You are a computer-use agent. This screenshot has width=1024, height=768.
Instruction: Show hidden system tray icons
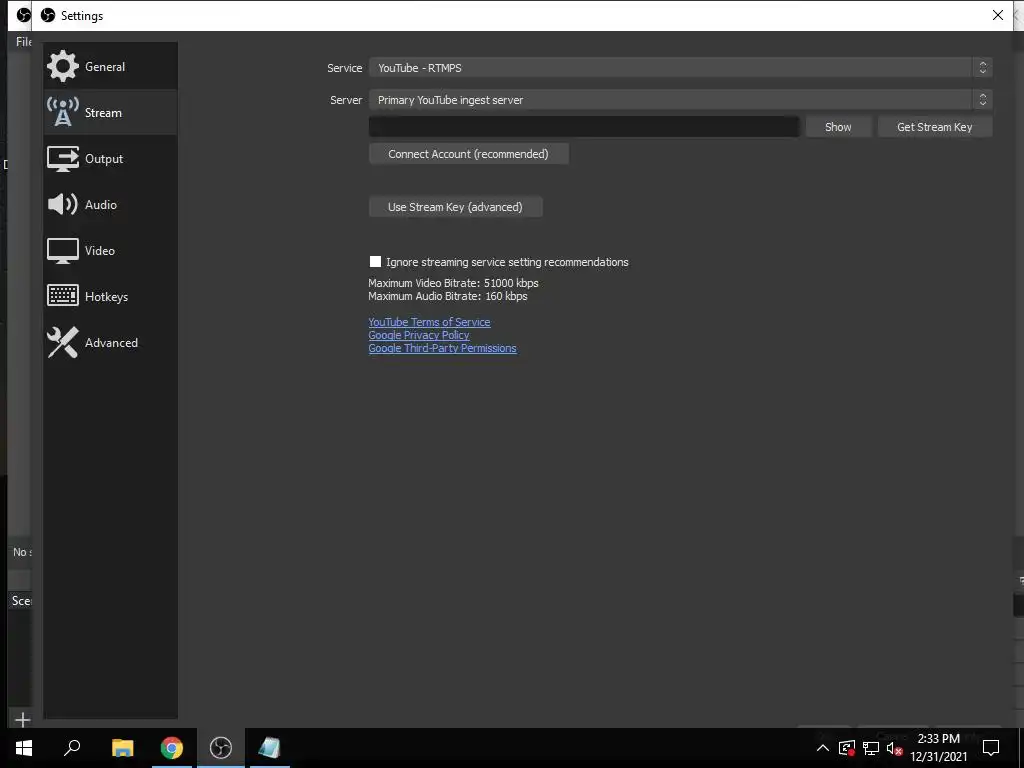pos(823,748)
